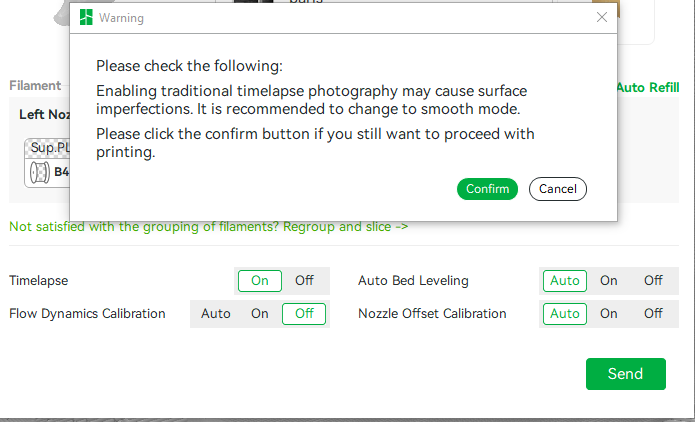The width and height of the screenshot is (695, 422).
Task: Click the filament spool icon under Left Nozzle
Action: (x=39, y=172)
